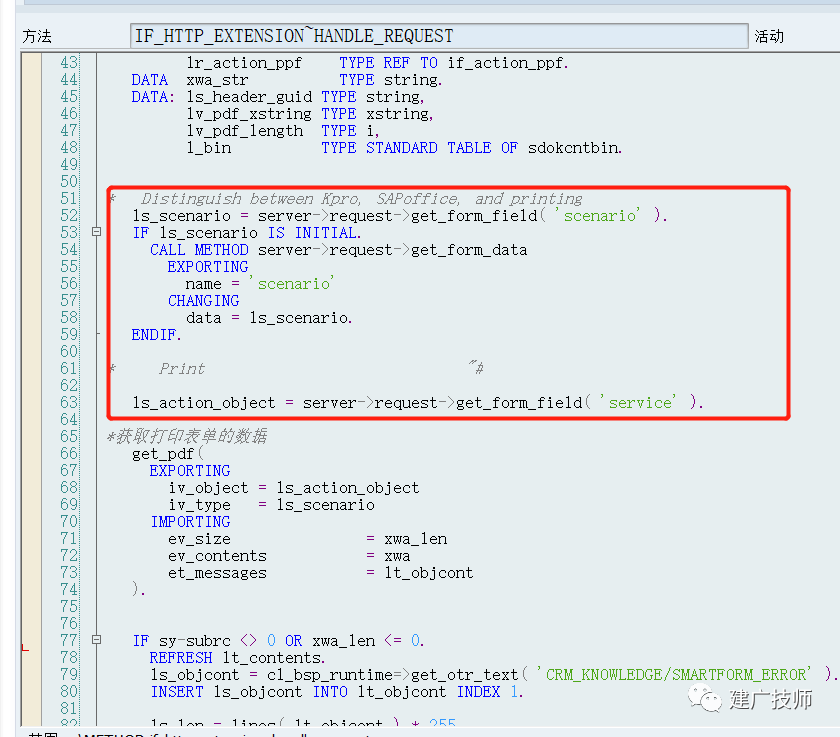
Task: Click the REFRESH keyword on line 78
Action: [181, 658]
